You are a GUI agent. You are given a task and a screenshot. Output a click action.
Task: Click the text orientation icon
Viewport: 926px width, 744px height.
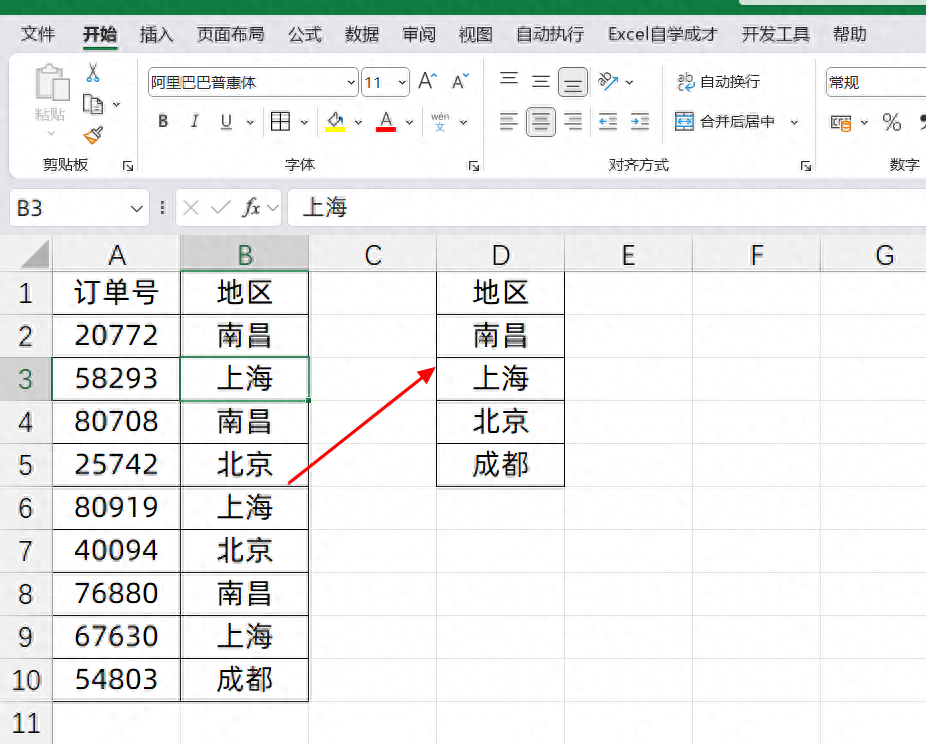click(608, 81)
